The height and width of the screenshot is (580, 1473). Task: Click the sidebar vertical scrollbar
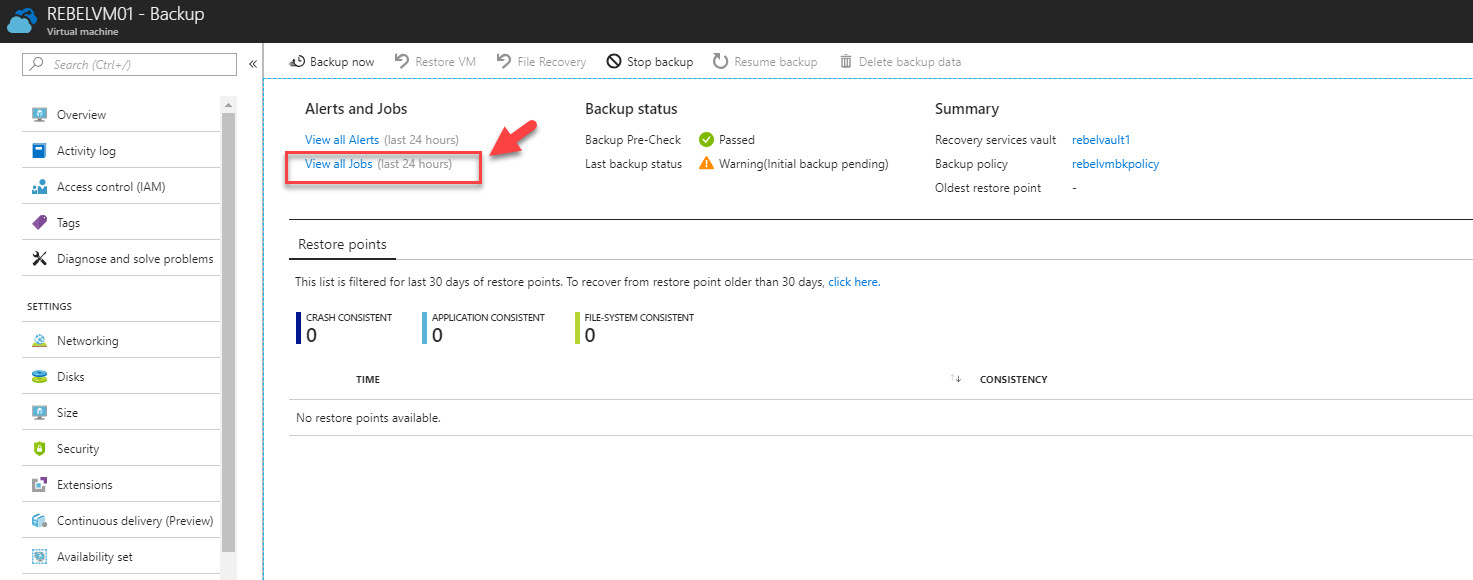coord(228,332)
